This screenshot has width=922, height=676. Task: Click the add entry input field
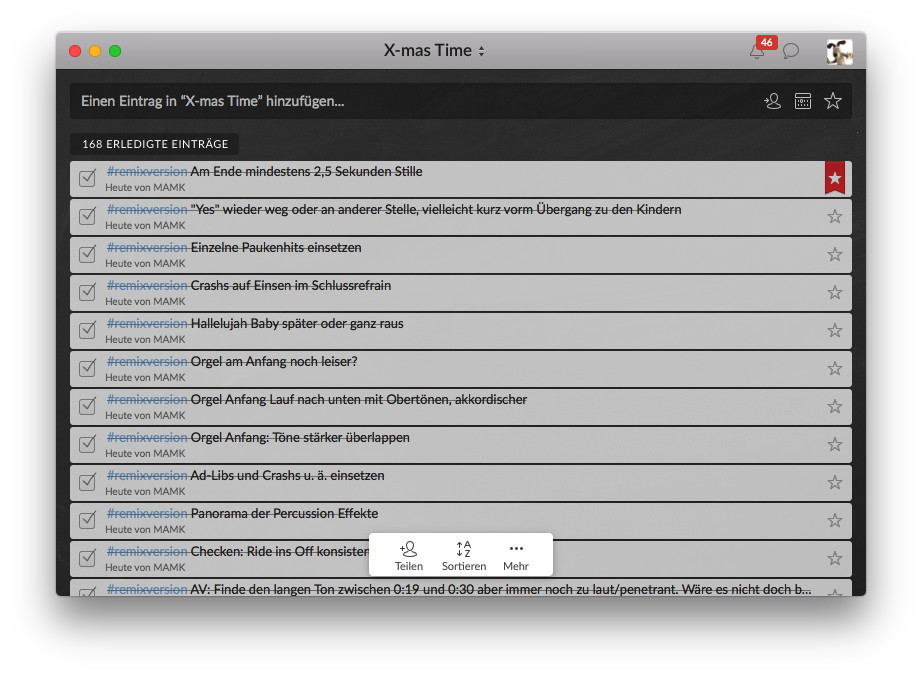coord(400,101)
